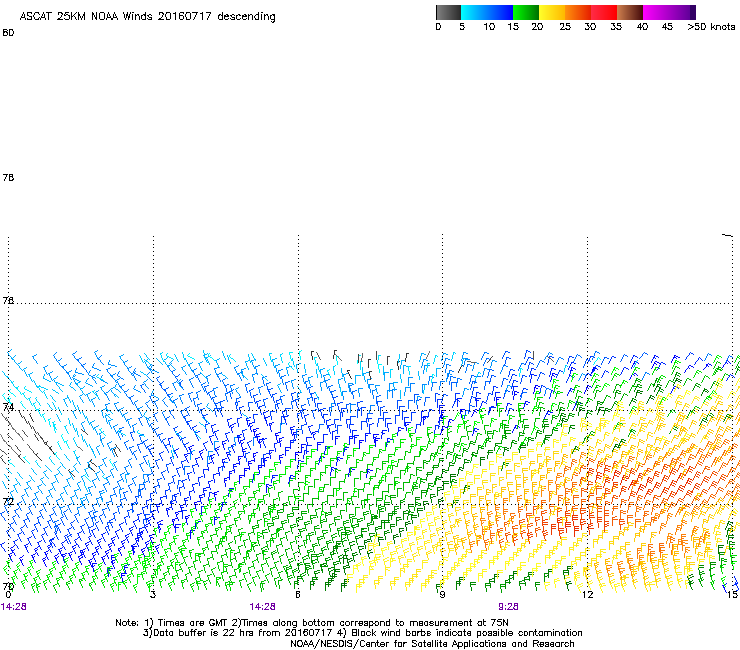This screenshot has height=650, width=740.
Task: Click the latitude label 80 on the left axis
Action: click(x=8, y=33)
